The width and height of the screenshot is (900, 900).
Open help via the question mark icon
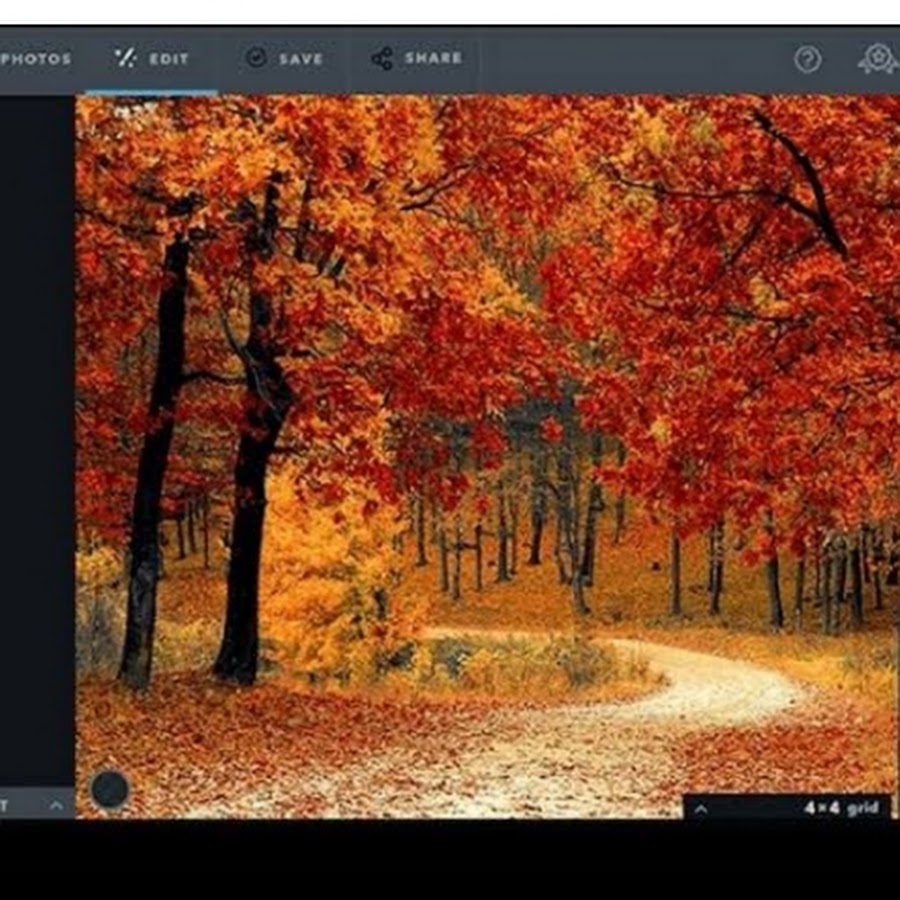coord(808,59)
